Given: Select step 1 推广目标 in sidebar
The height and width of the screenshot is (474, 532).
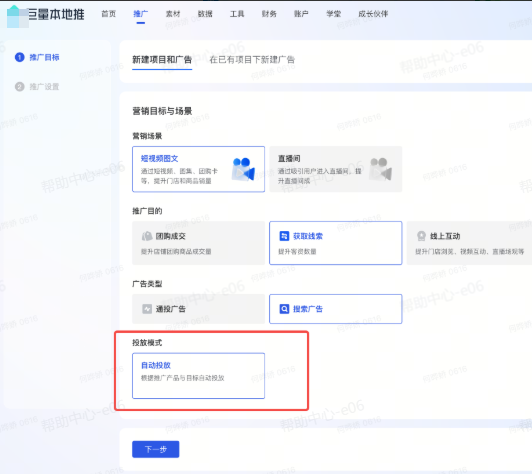Looking at the screenshot, I should (x=37, y=57).
